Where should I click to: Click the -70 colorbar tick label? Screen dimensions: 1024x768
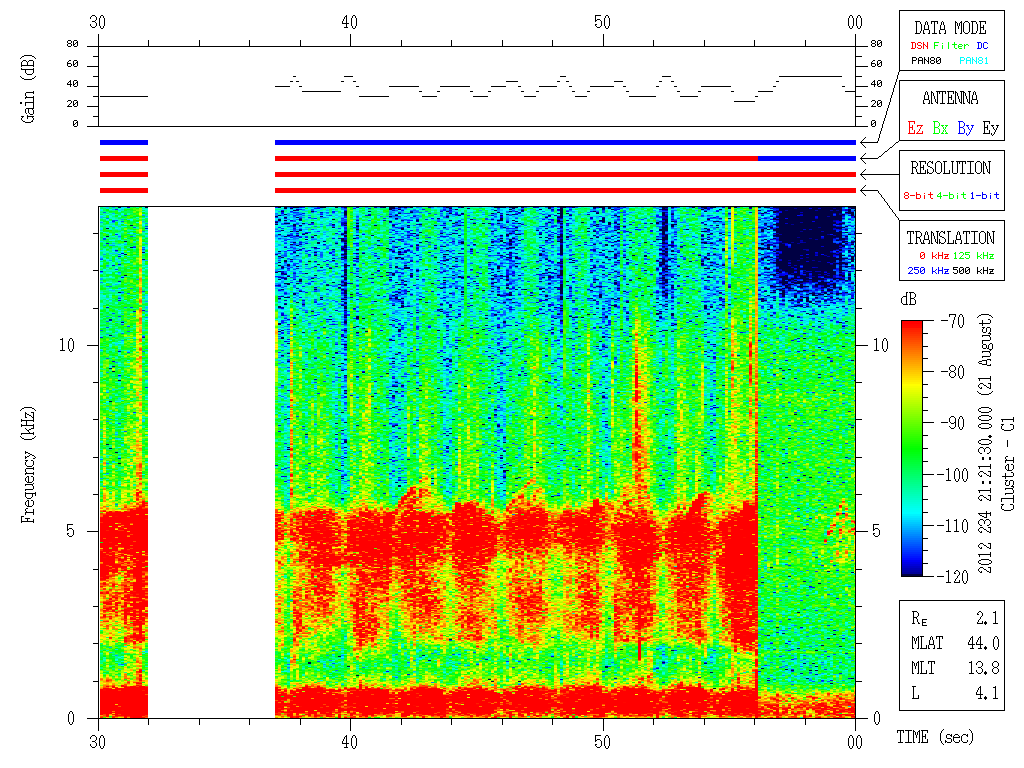click(952, 321)
